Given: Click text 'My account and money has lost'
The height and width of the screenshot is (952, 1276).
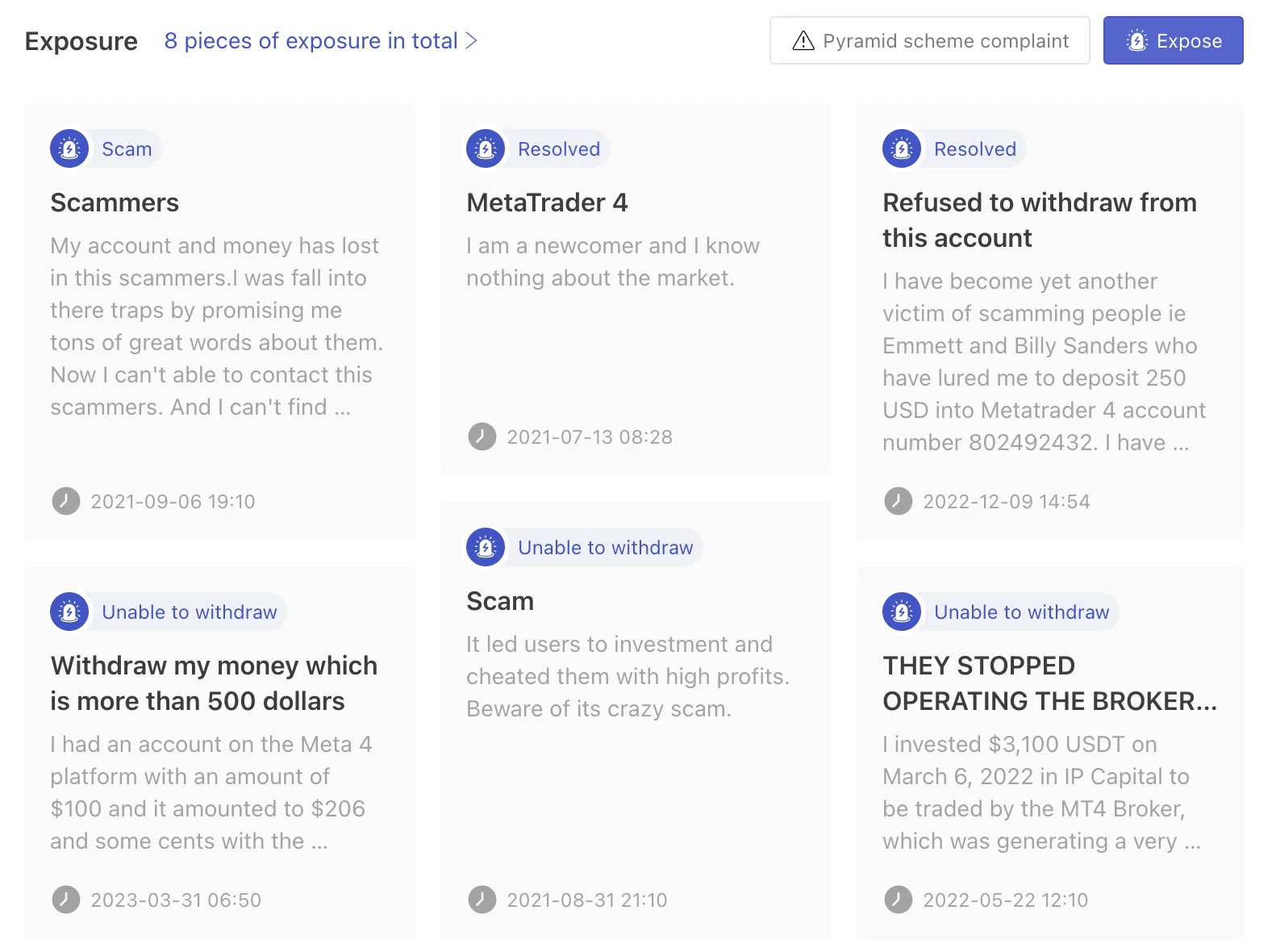Looking at the screenshot, I should tap(215, 245).
